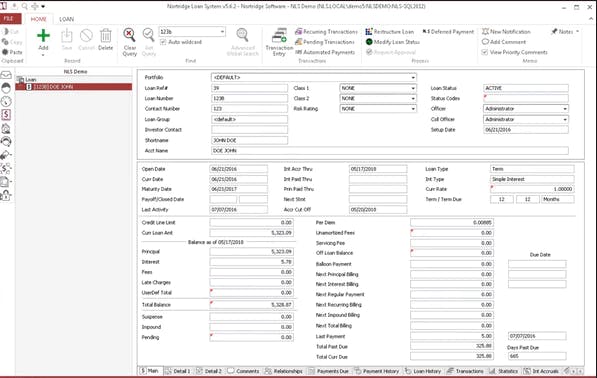Screen dimensions: 597x378
Task: Create a New Notification
Action: tap(506, 32)
